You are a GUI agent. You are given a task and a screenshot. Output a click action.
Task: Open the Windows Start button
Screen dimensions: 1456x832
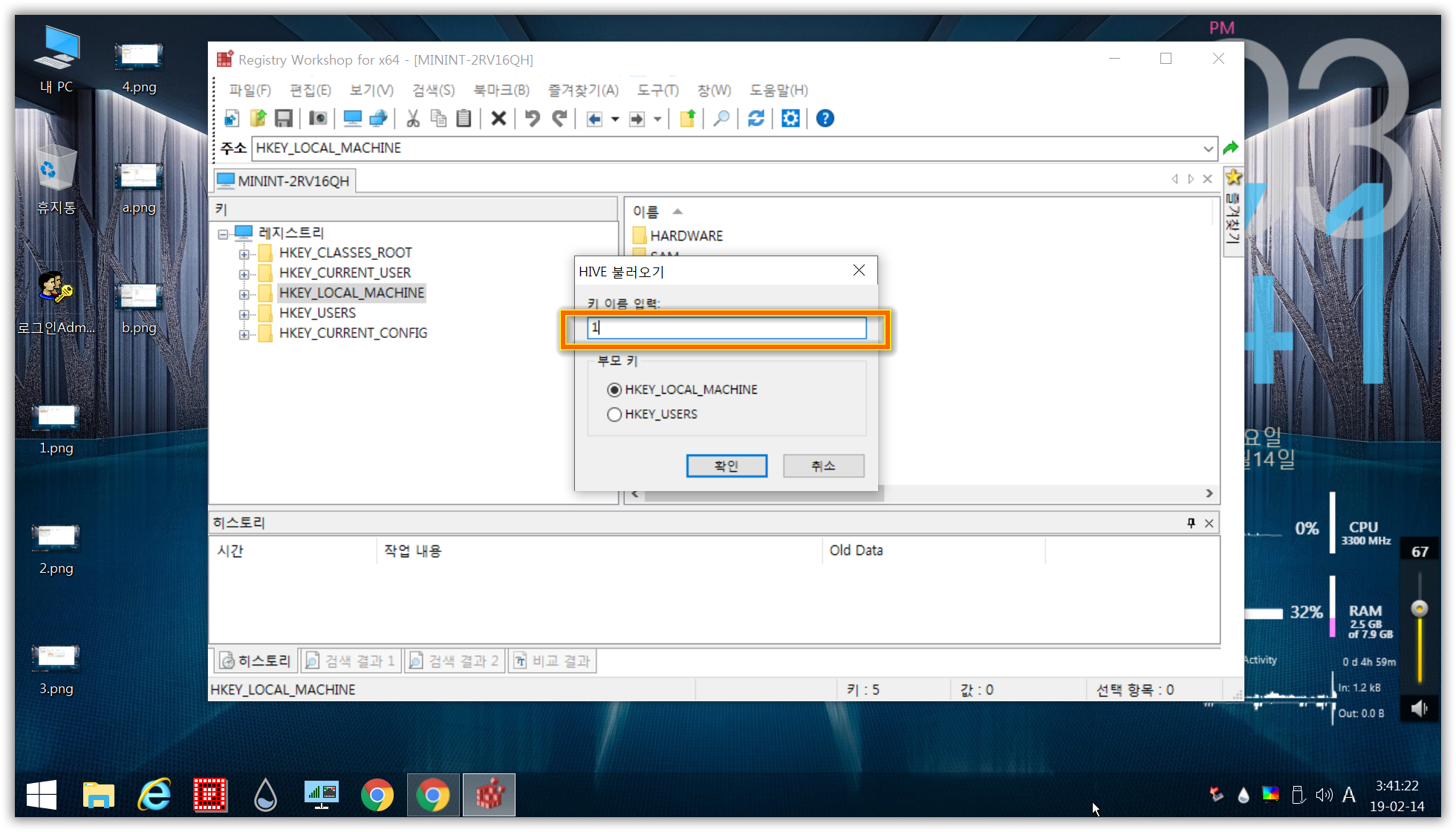pos(42,796)
